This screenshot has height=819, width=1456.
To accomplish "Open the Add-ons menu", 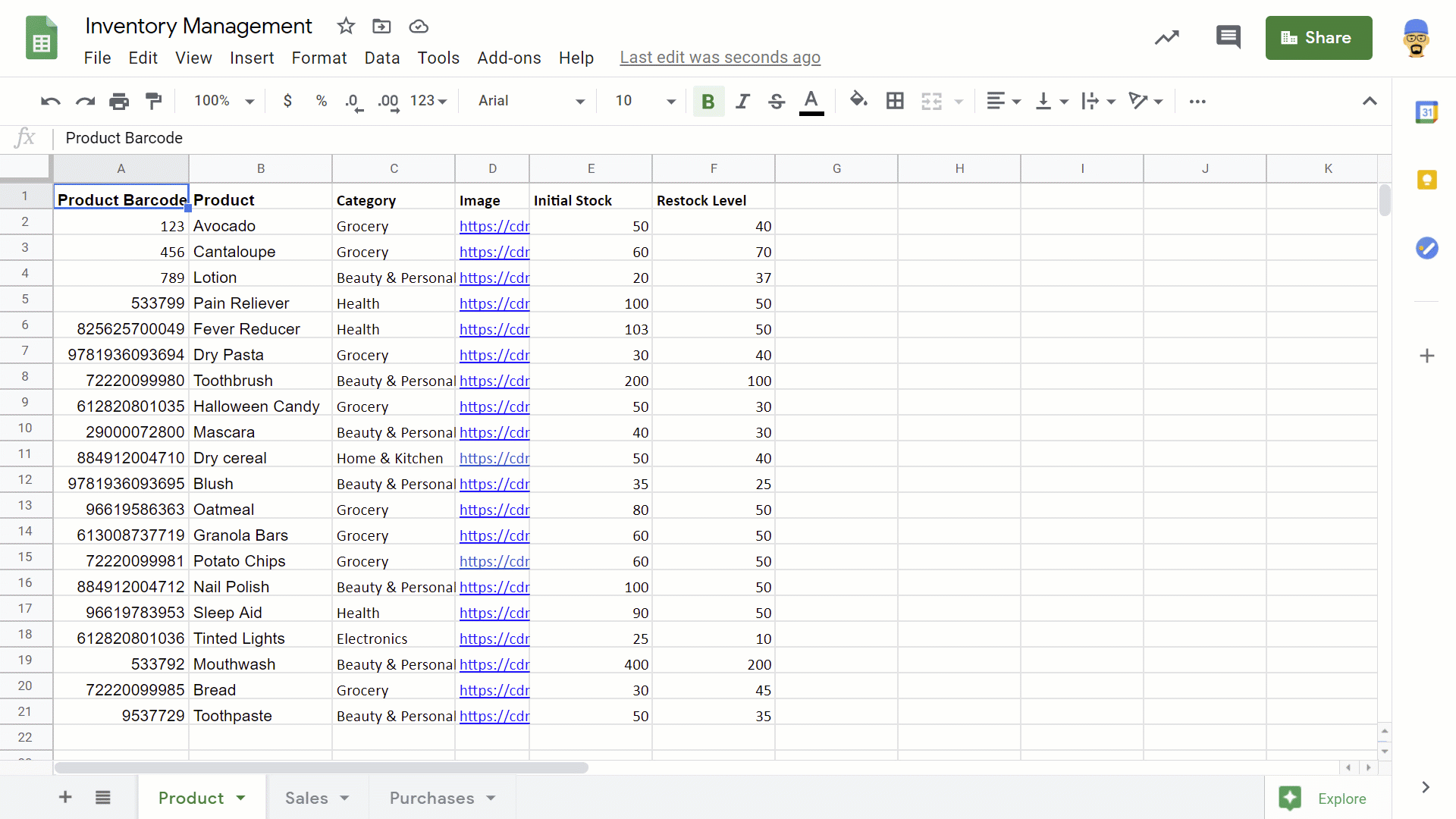I will [x=509, y=57].
